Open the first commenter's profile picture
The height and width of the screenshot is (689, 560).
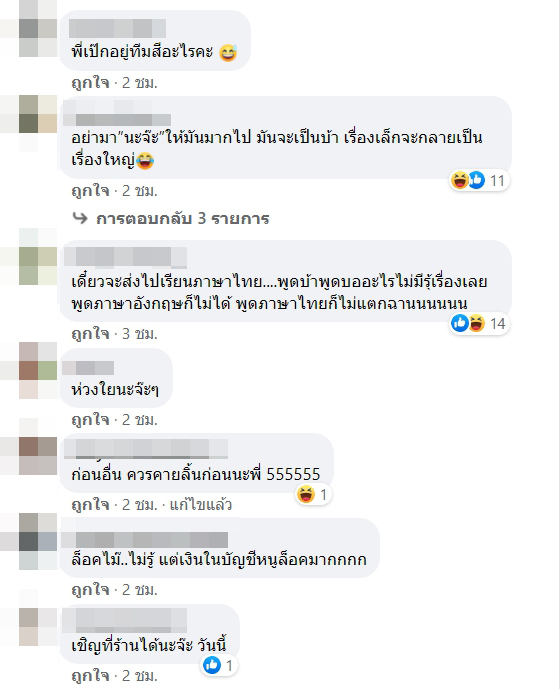[x=38, y=29]
